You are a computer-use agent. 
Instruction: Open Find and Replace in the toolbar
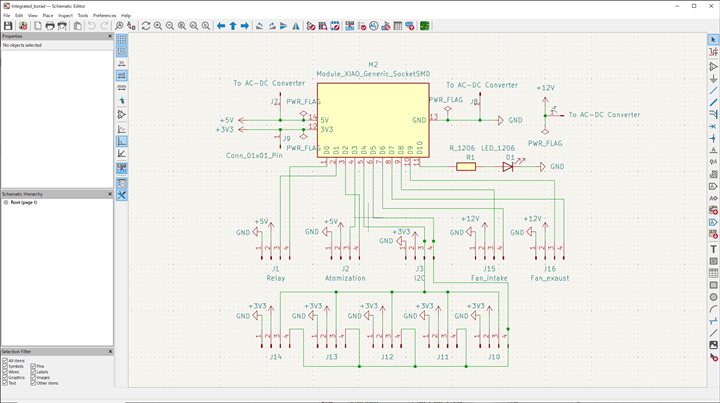click(131, 26)
